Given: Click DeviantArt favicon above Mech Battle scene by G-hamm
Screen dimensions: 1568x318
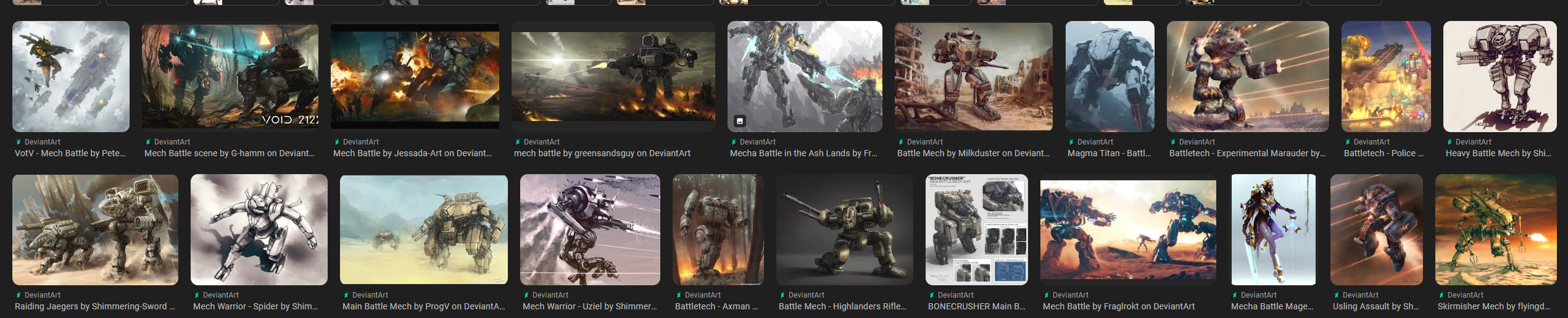Looking at the screenshot, I should point(148,142).
